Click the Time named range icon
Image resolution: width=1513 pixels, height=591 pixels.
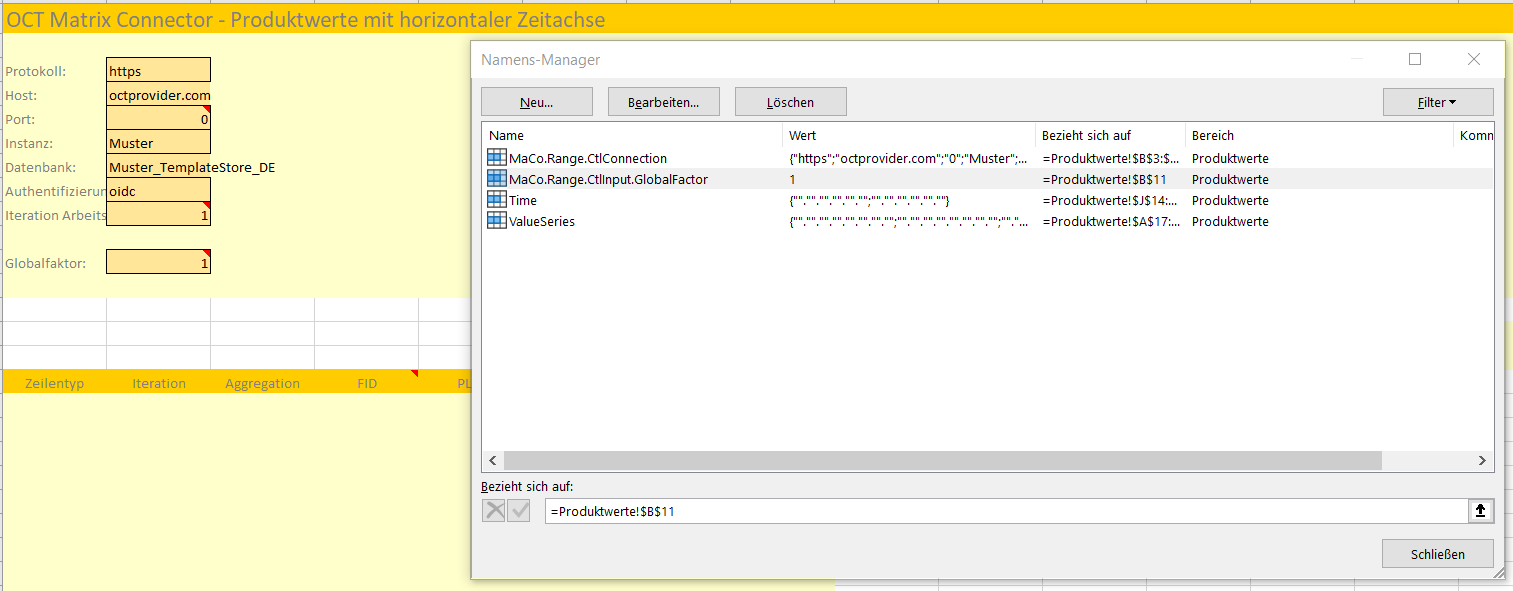[496, 200]
